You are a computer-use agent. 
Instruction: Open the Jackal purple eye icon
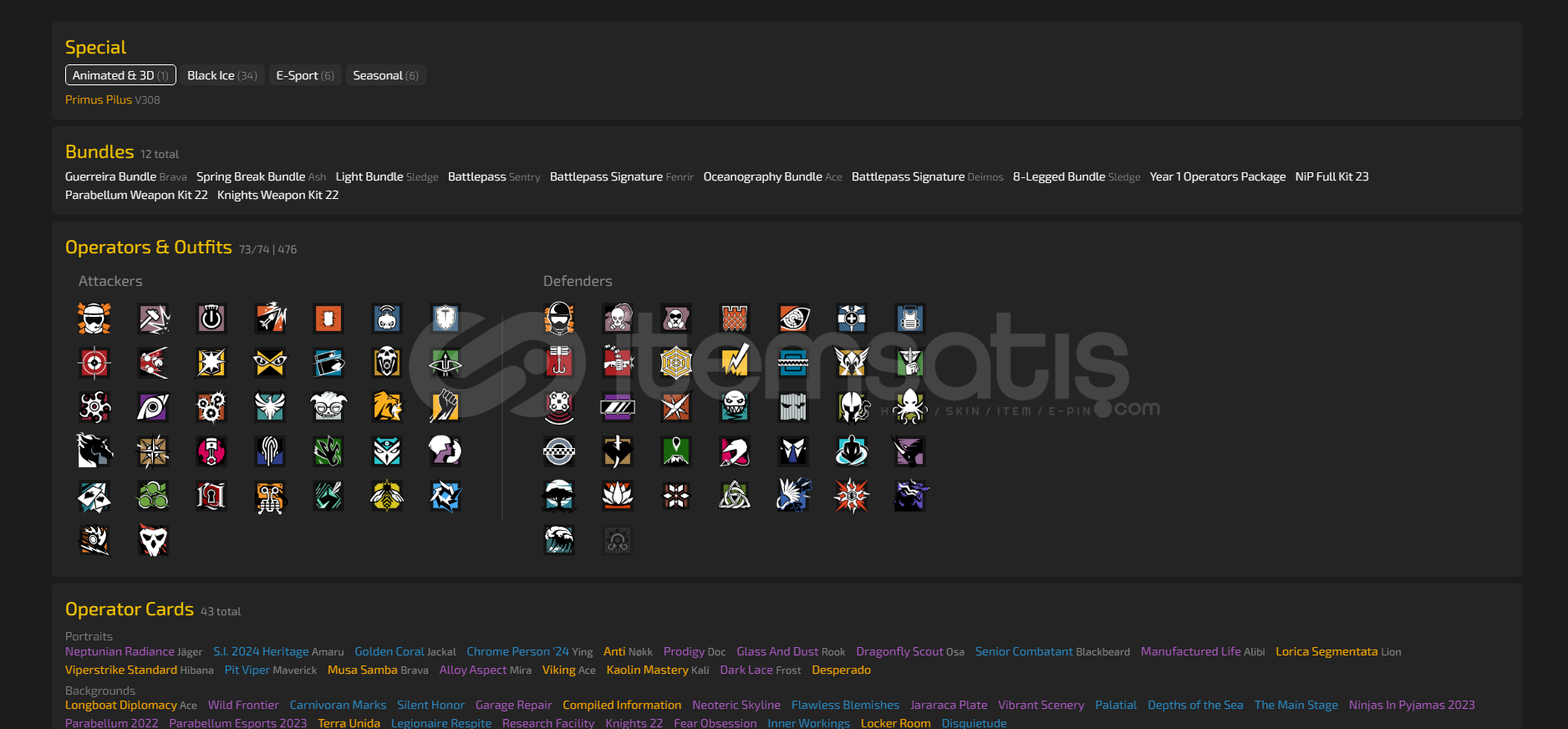[x=153, y=407]
